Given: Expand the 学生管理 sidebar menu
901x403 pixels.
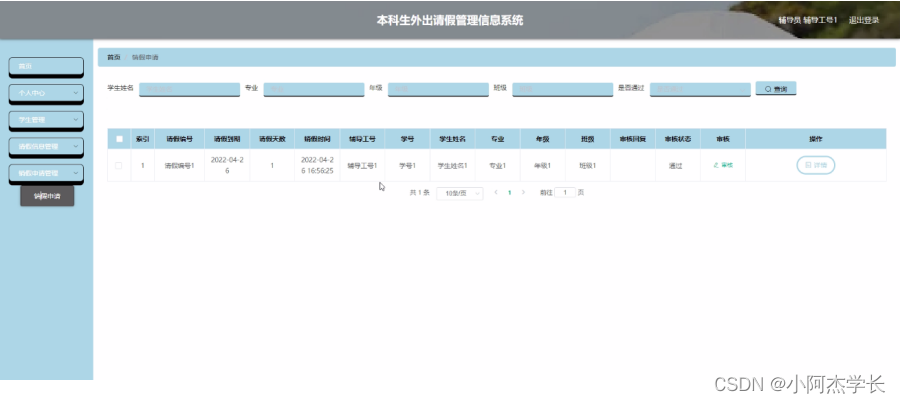Looking at the screenshot, I should [46, 120].
